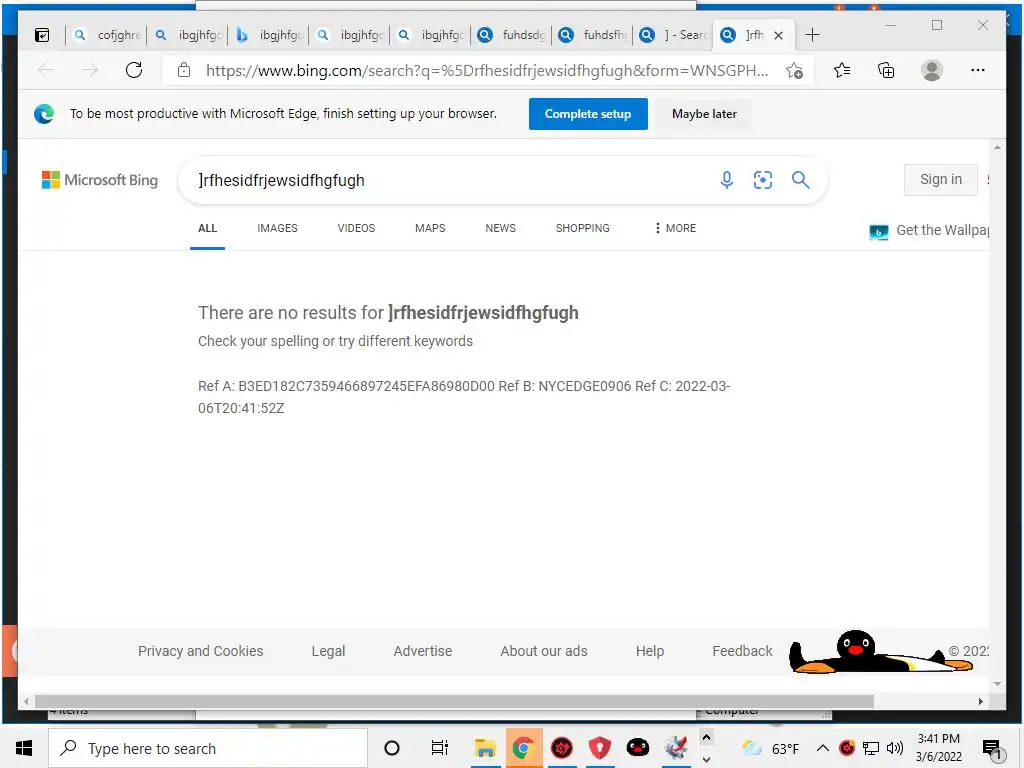Open Task View icon

(x=440, y=748)
